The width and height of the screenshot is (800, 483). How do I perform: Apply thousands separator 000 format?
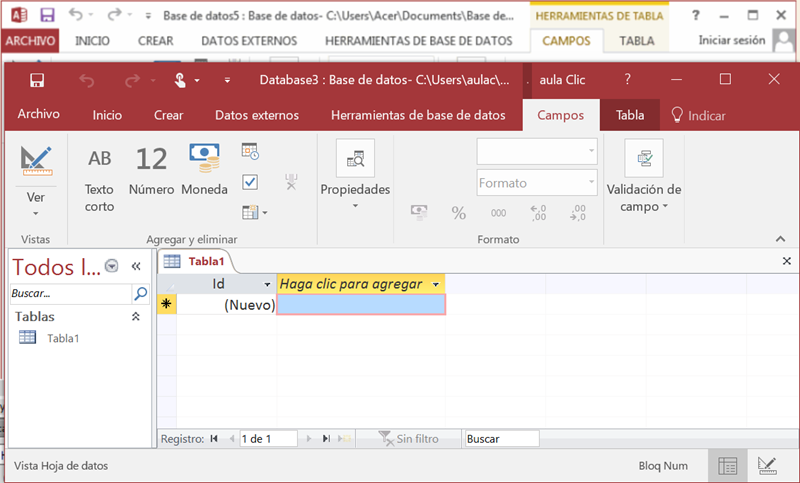tap(498, 213)
